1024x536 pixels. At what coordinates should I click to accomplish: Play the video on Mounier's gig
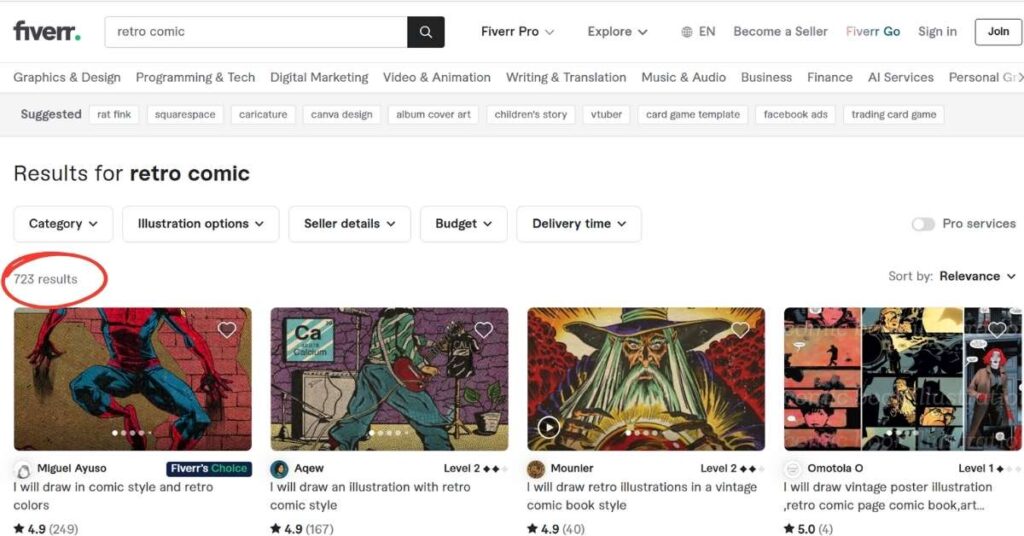[x=549, y=427]
